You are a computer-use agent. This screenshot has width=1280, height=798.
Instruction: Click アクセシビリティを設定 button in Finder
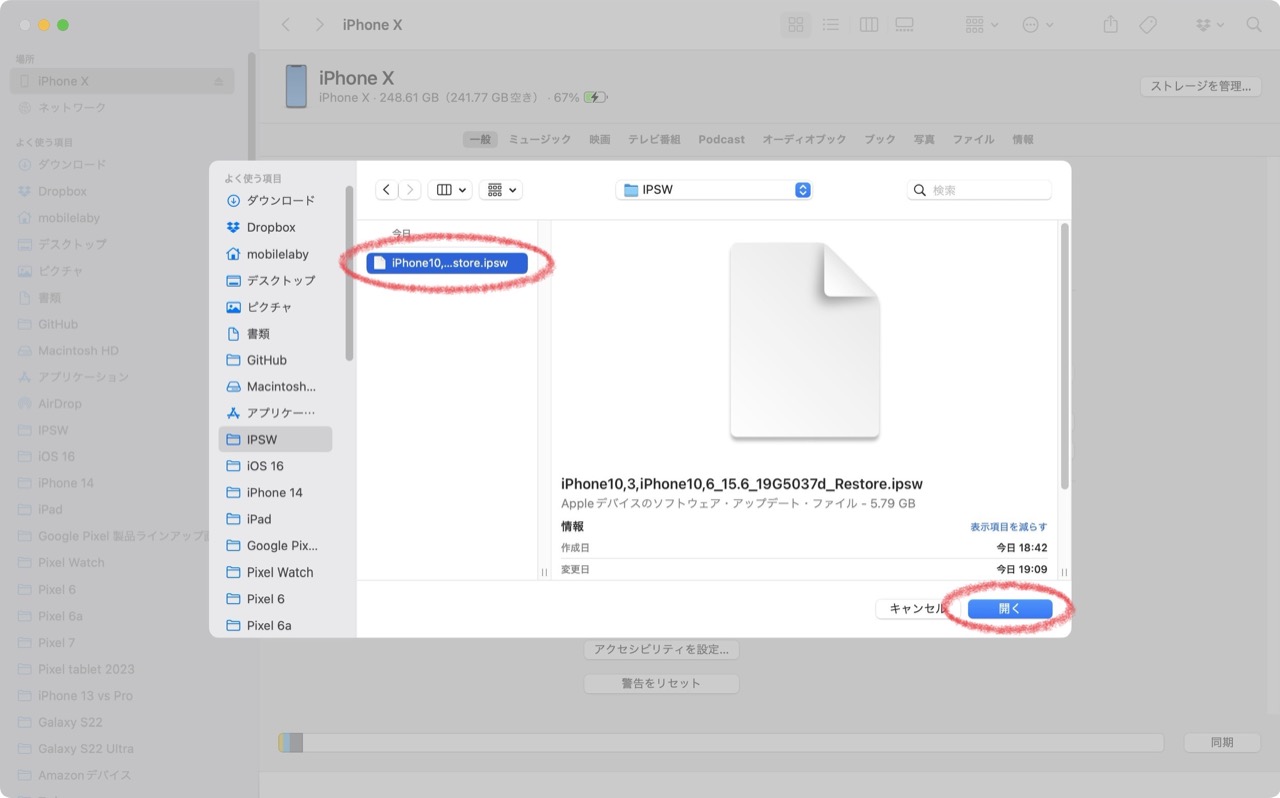pyautogui.click(x=661, y=650)
